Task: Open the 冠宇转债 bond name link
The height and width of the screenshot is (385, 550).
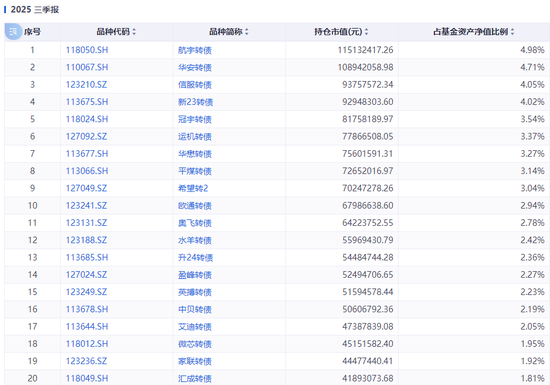Action: point(195,119)
